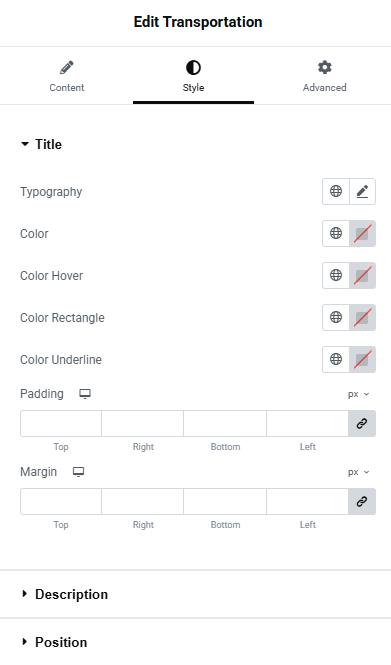Open the Margin px unit dropdown

tap(358, 472)
